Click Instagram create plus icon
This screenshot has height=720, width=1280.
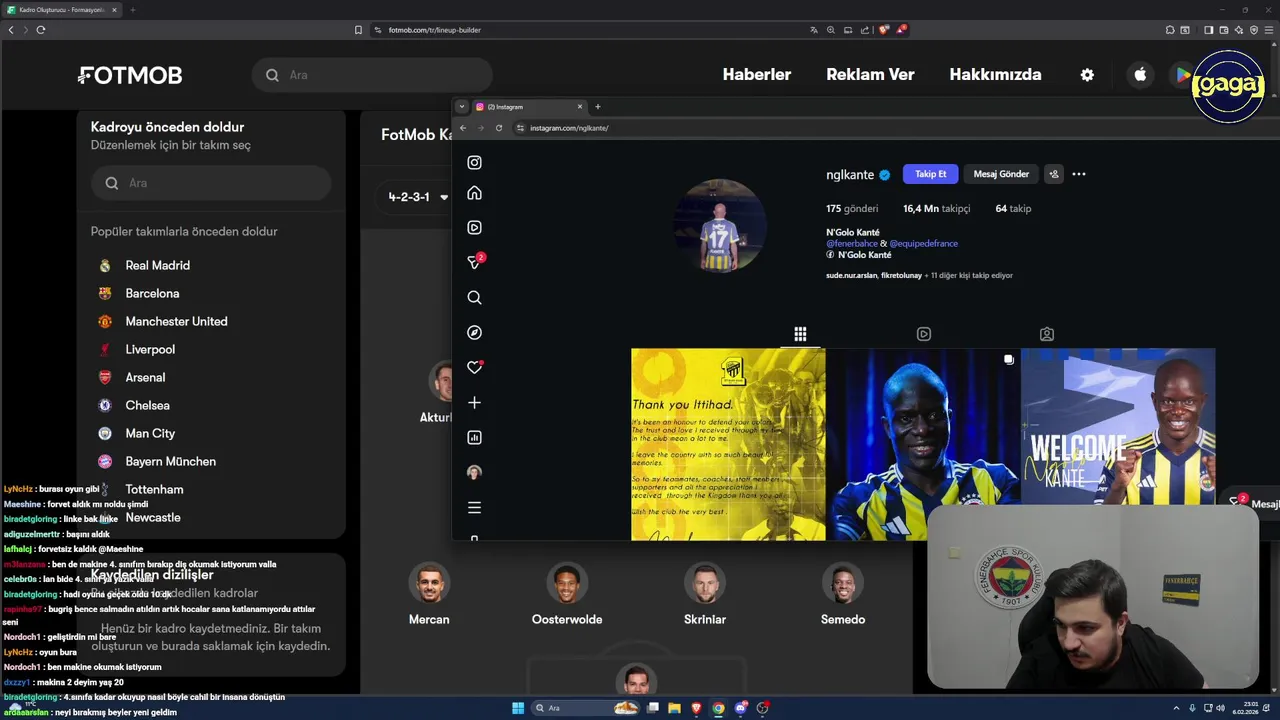pyautogui.click(x=474, y=402)
